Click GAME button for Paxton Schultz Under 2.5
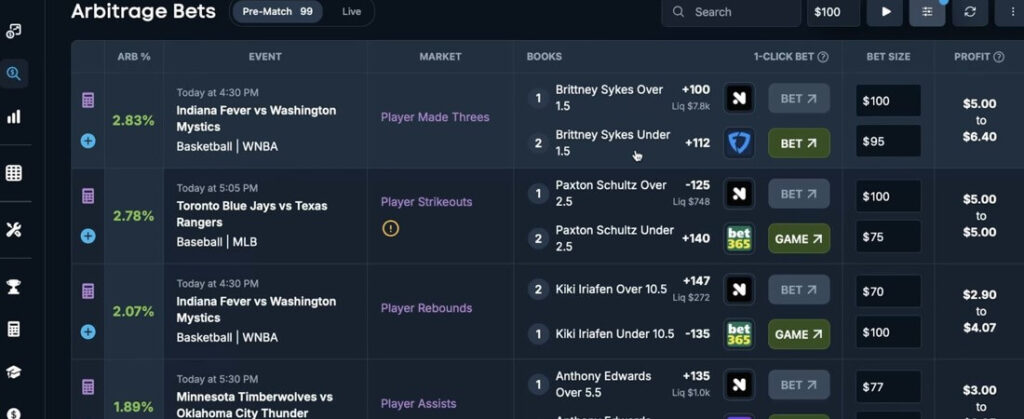1024x419 pixels. click(798, 239)
